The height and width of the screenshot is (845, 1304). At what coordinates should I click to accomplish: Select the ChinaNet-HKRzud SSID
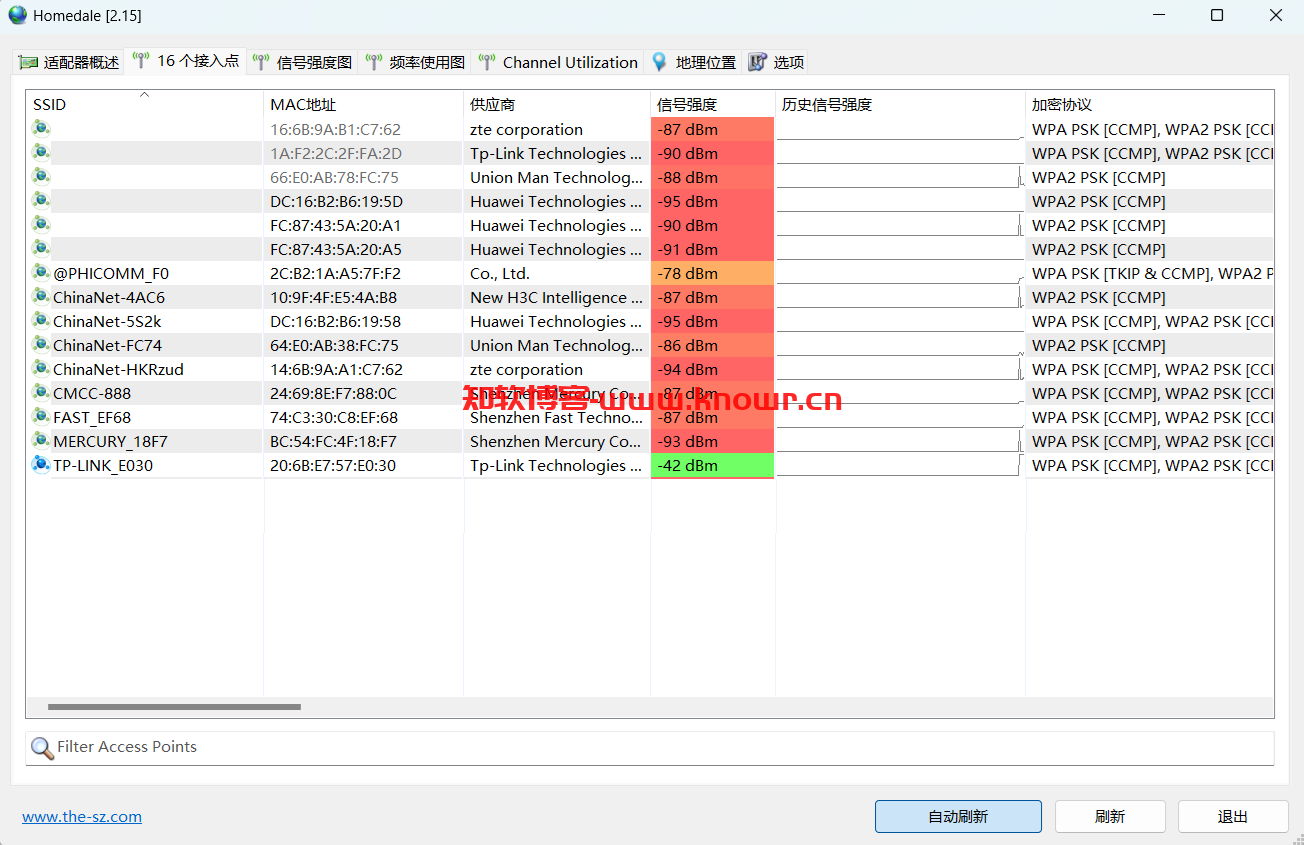118,369
